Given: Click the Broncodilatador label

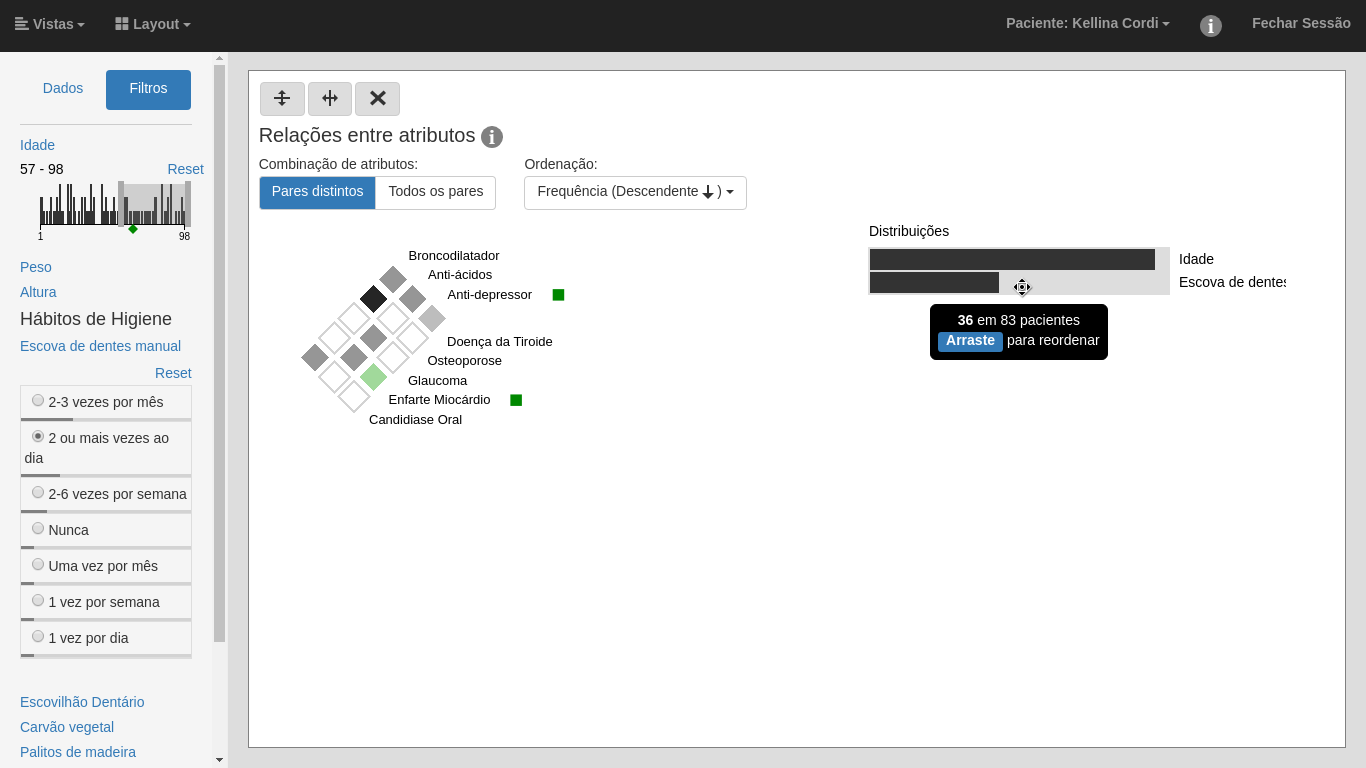Looking at the screenshot, I should [x=454, y=256].
